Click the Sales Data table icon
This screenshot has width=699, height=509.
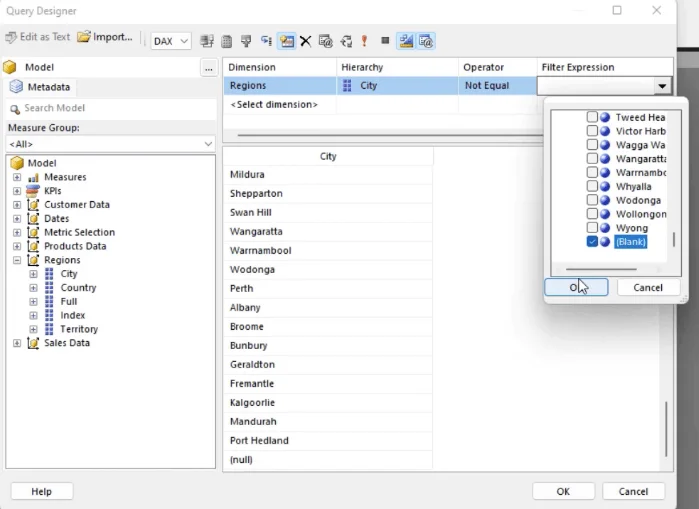pos(33,343)
